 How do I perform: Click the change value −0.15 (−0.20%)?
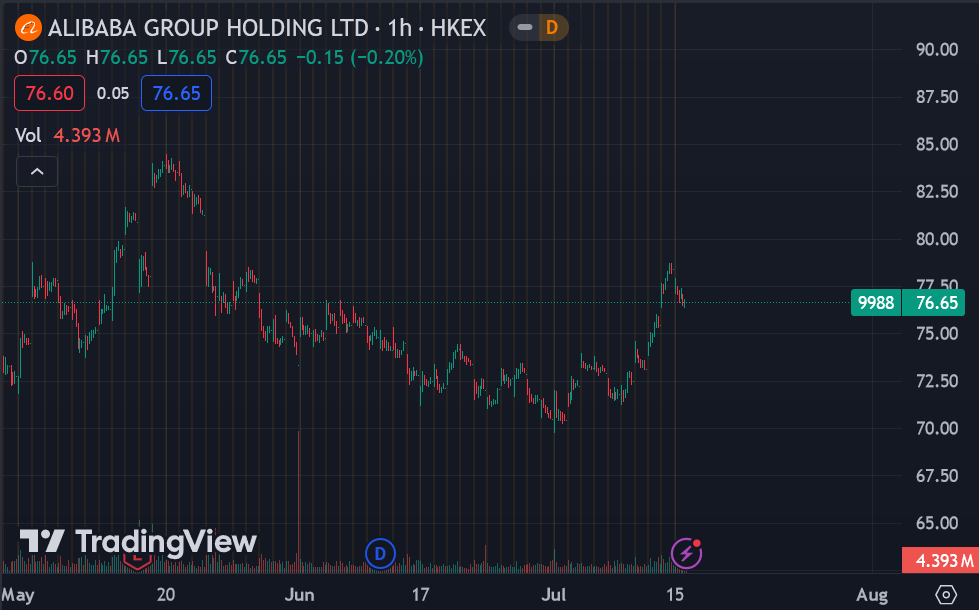360,57
